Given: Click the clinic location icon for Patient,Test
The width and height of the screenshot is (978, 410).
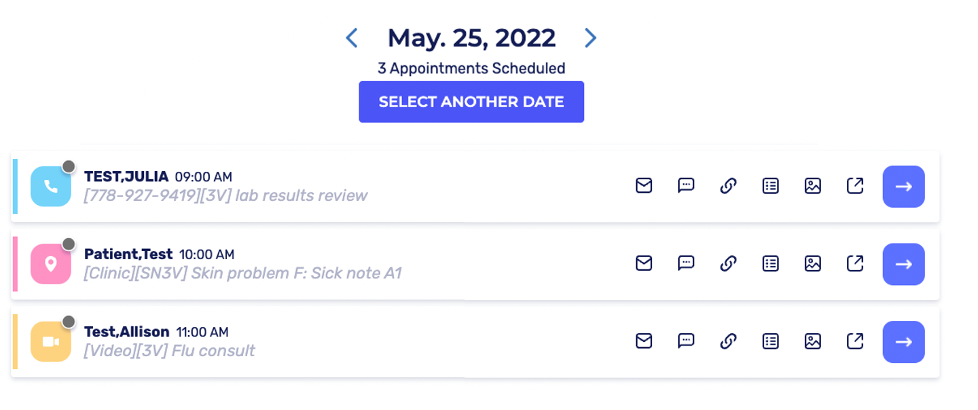Looking at the screenshot, I should [51, 264].
